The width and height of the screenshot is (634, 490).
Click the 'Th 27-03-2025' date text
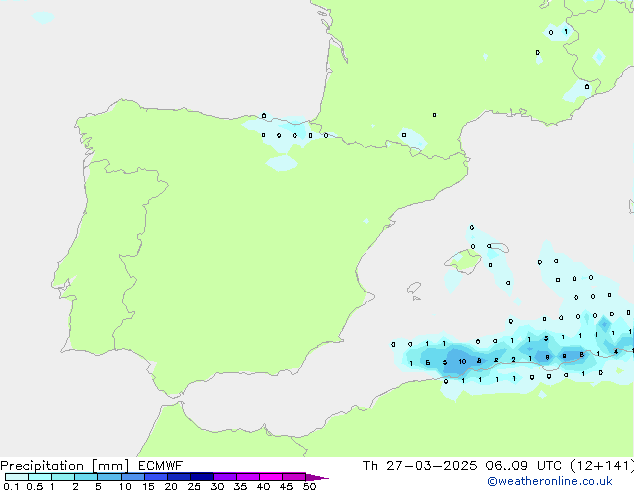tap(420, 466)
